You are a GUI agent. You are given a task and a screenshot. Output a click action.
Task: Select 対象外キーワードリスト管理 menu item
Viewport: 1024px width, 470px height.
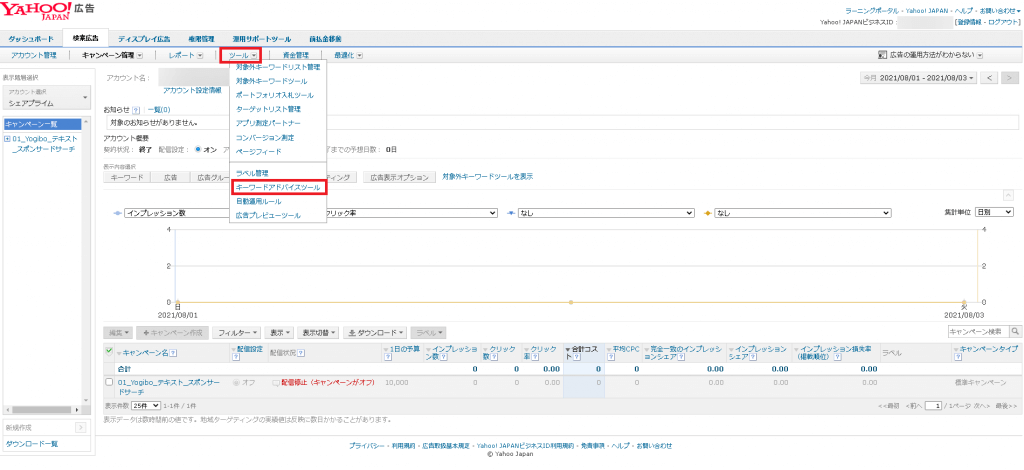click(x=278, y=67)
